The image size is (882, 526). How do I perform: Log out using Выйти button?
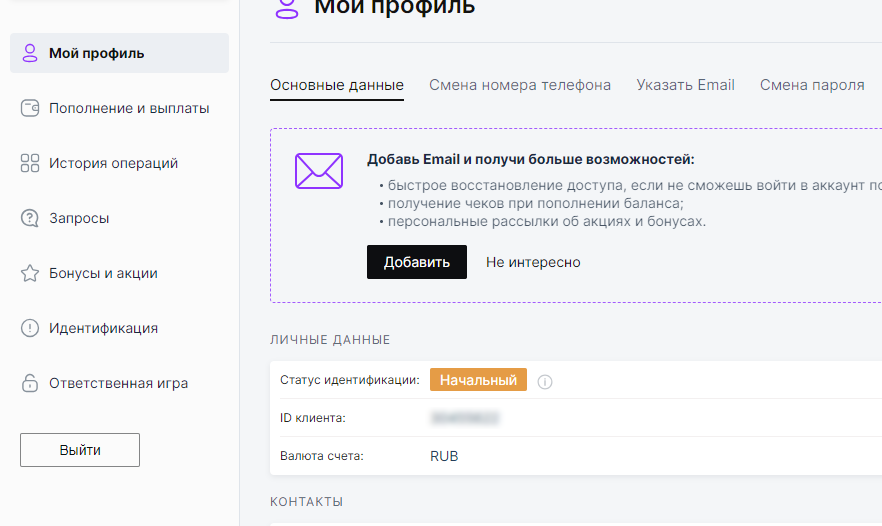coord(80,450)
